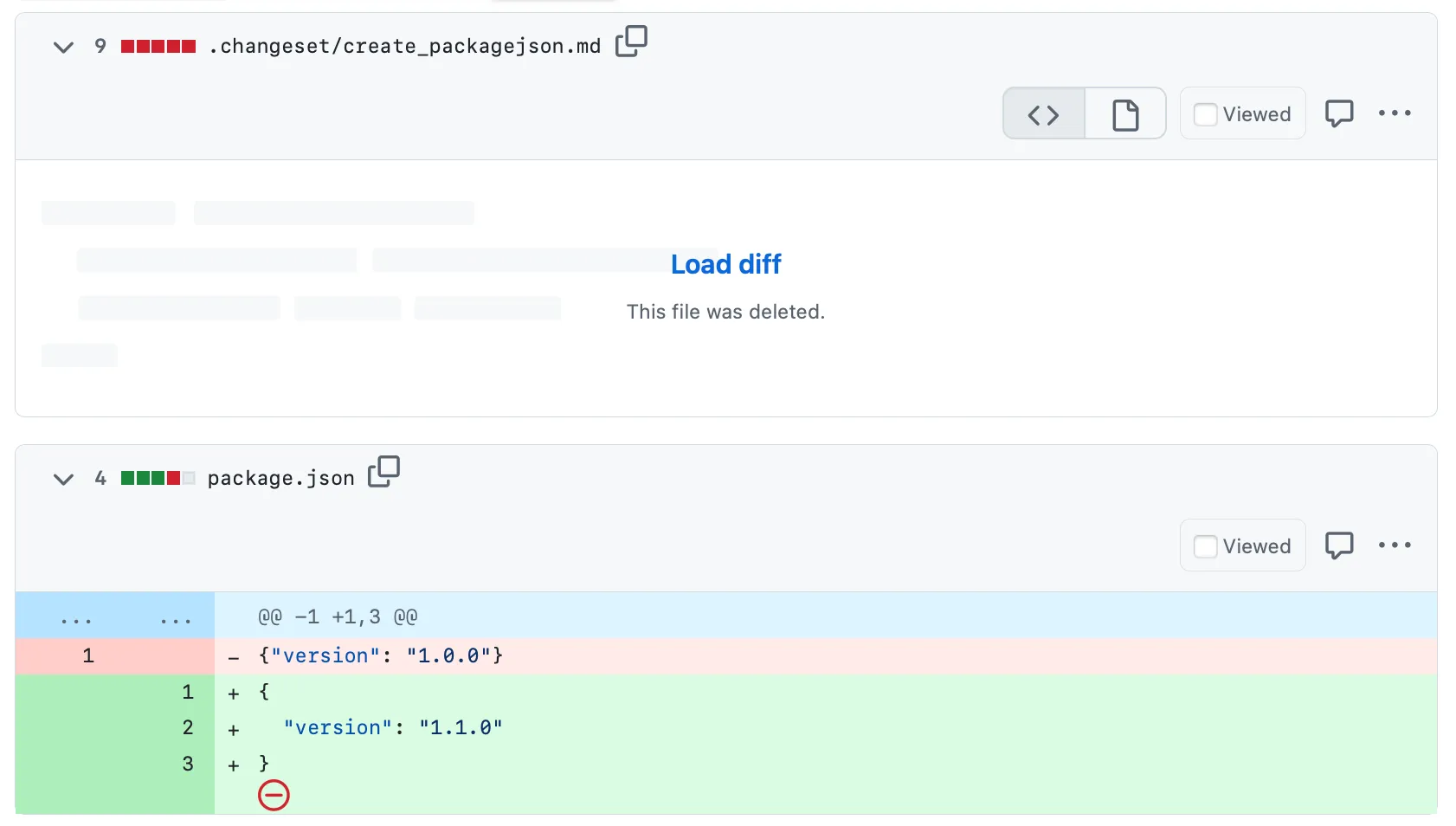
Task: Click Load diff for deleted file
Action: (x=725, y=264)
